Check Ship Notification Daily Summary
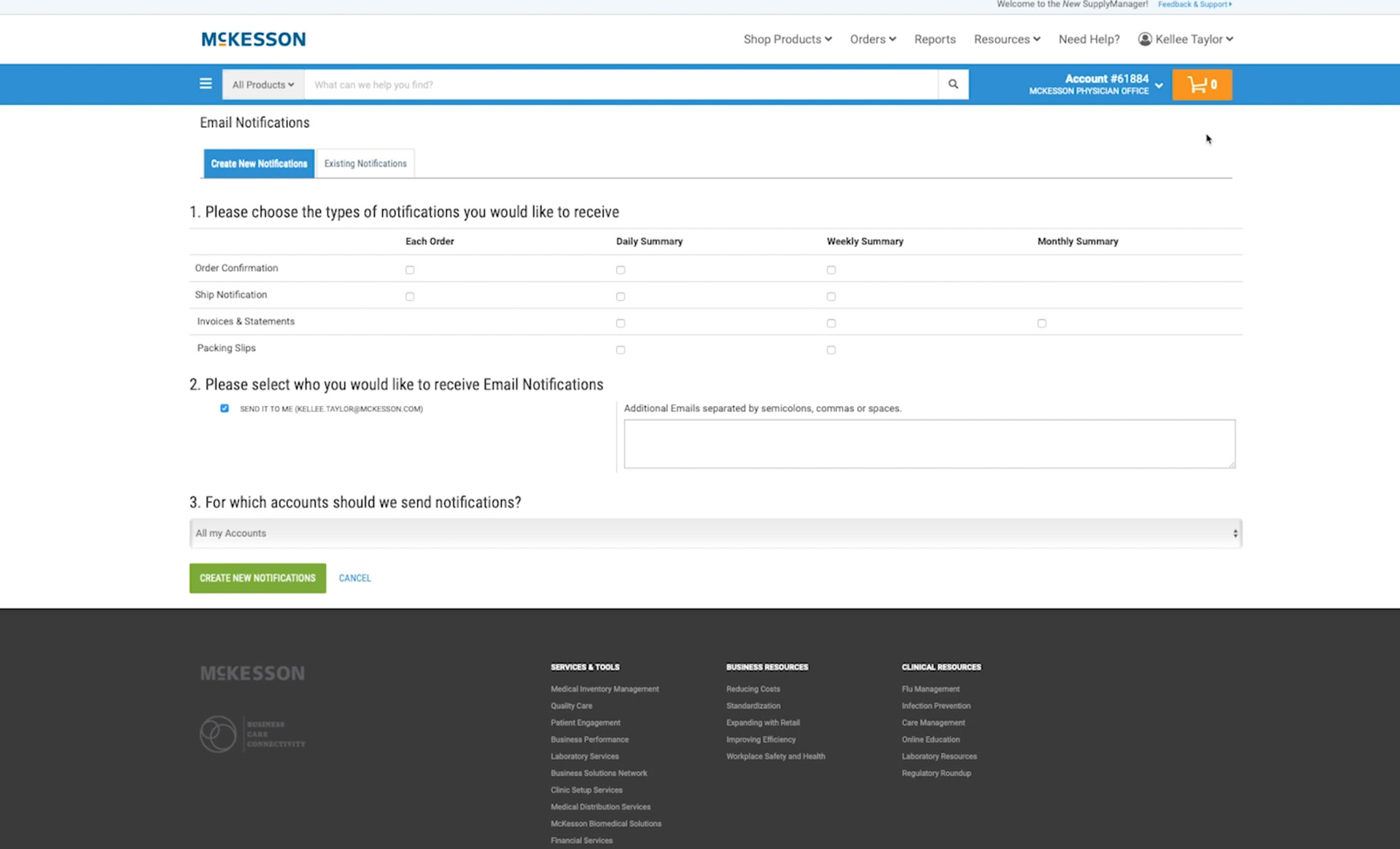 pyautogui.click(x=621, y=297)
